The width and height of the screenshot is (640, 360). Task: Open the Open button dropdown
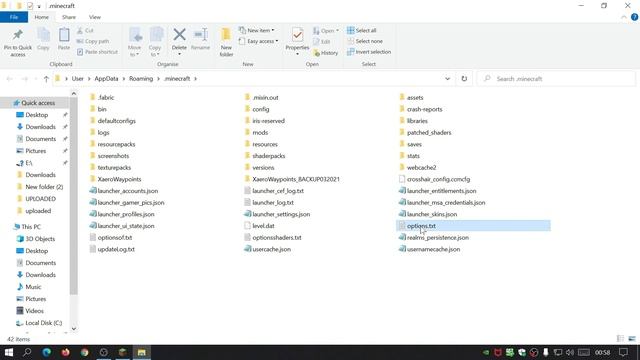pyautogui.click(x=326, y=31)
